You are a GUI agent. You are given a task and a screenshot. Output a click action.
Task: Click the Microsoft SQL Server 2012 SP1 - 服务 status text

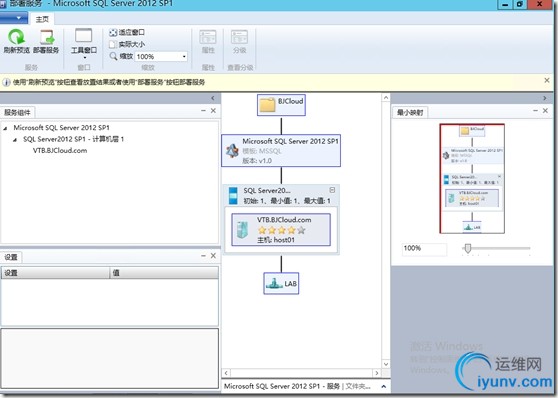point(281,386)
